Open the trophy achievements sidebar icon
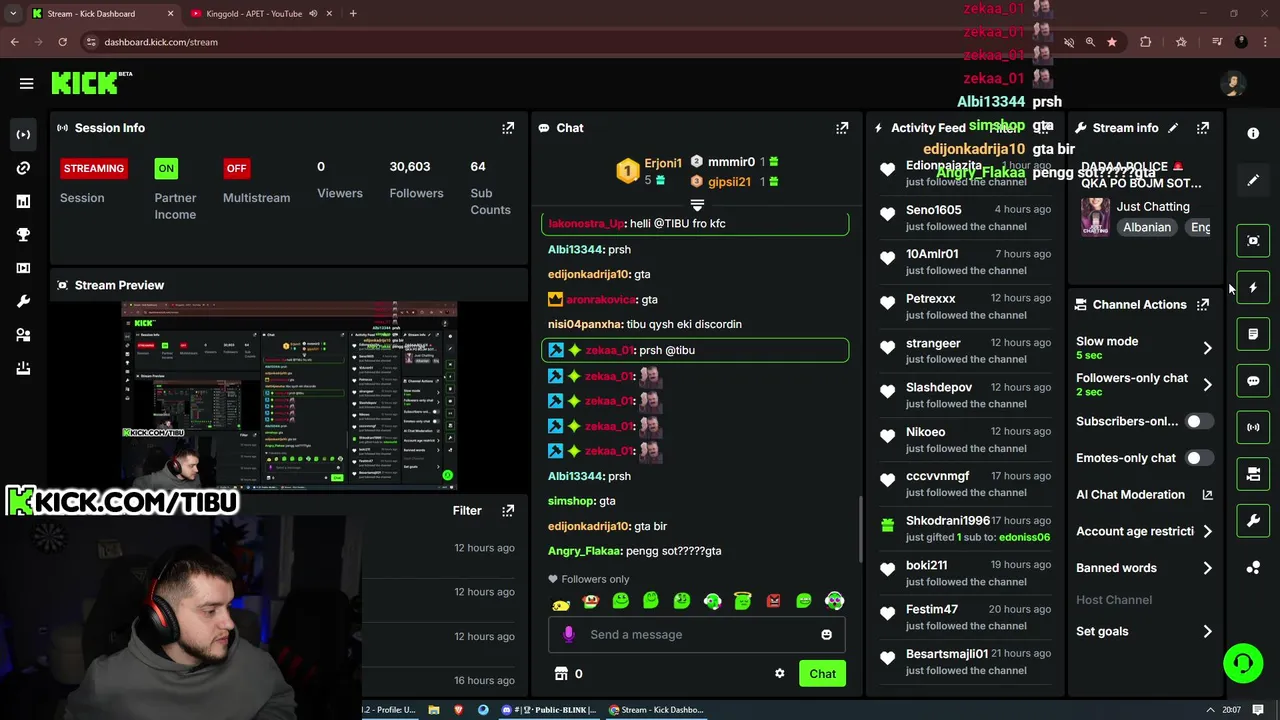The height and width of the screenshot is (720, 1280). (23, 235)
